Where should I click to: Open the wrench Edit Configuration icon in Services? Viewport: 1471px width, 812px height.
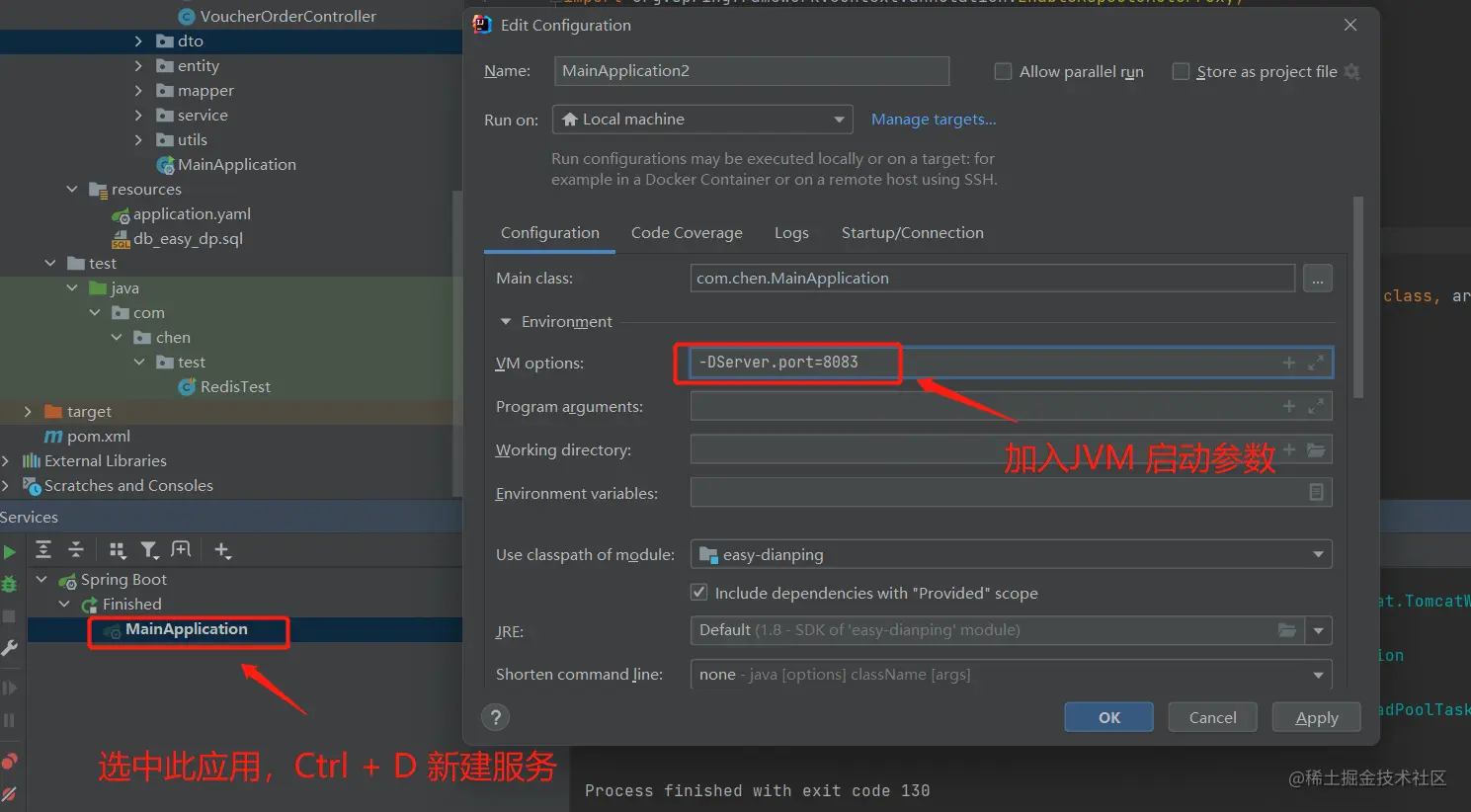(x=9, y=648)
